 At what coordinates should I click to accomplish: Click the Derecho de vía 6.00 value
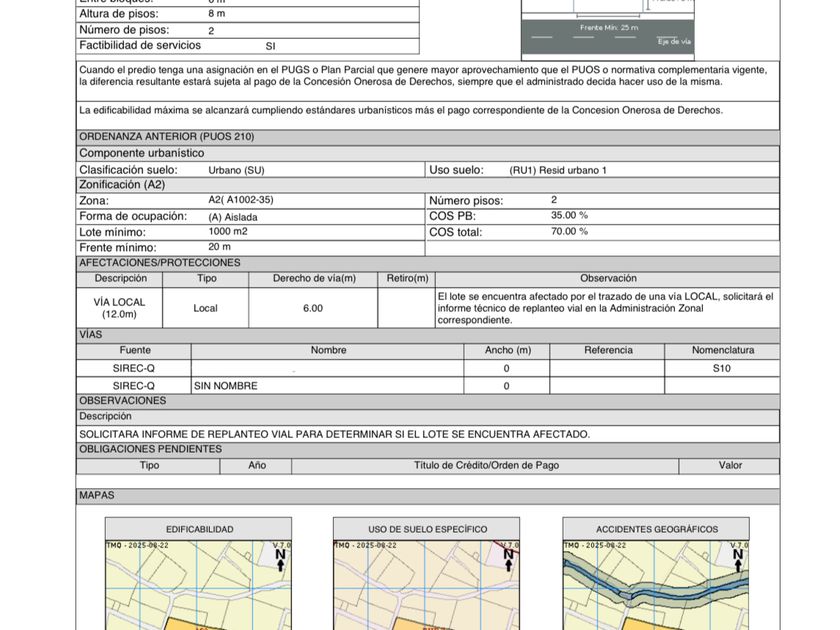[313, 308]
